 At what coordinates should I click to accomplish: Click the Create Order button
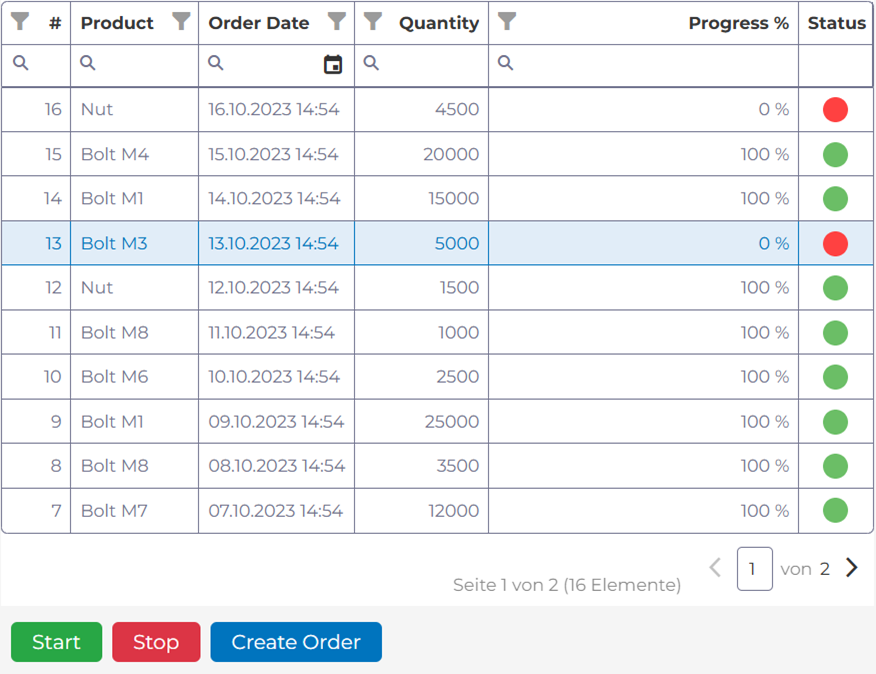pos(295,642)
